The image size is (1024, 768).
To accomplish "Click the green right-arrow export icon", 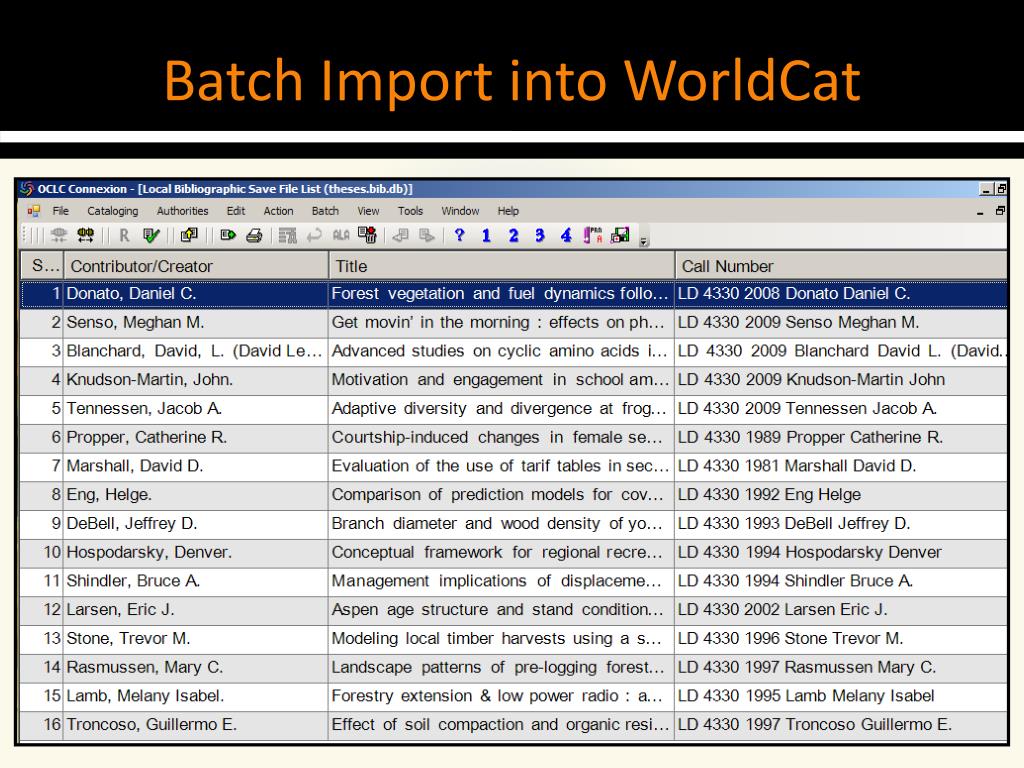I will click(228, 235).
